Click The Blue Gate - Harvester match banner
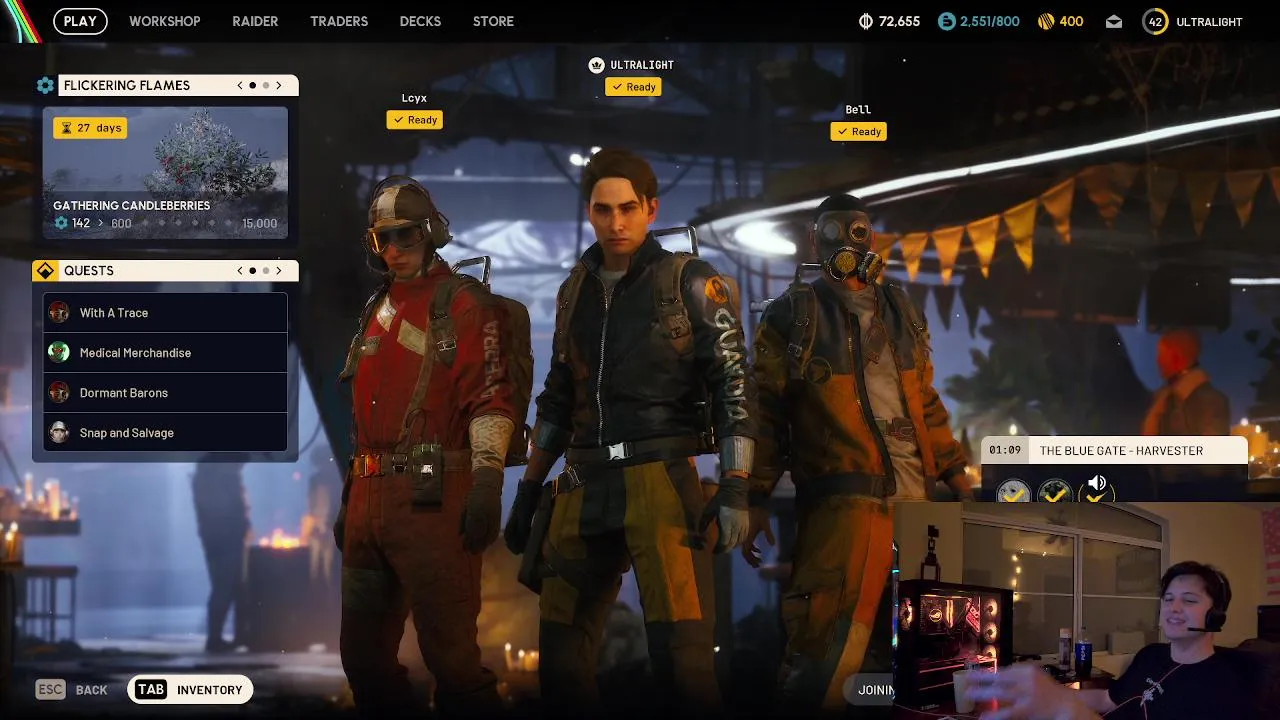1280x720 pixels. pyautogui.click(x=1114, y=450)
